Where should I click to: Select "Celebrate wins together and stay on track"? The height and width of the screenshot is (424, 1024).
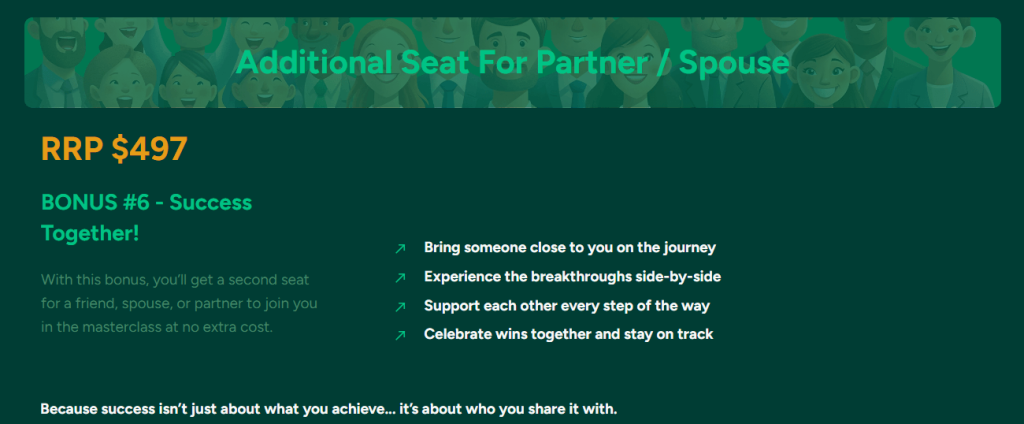(568, 334)
